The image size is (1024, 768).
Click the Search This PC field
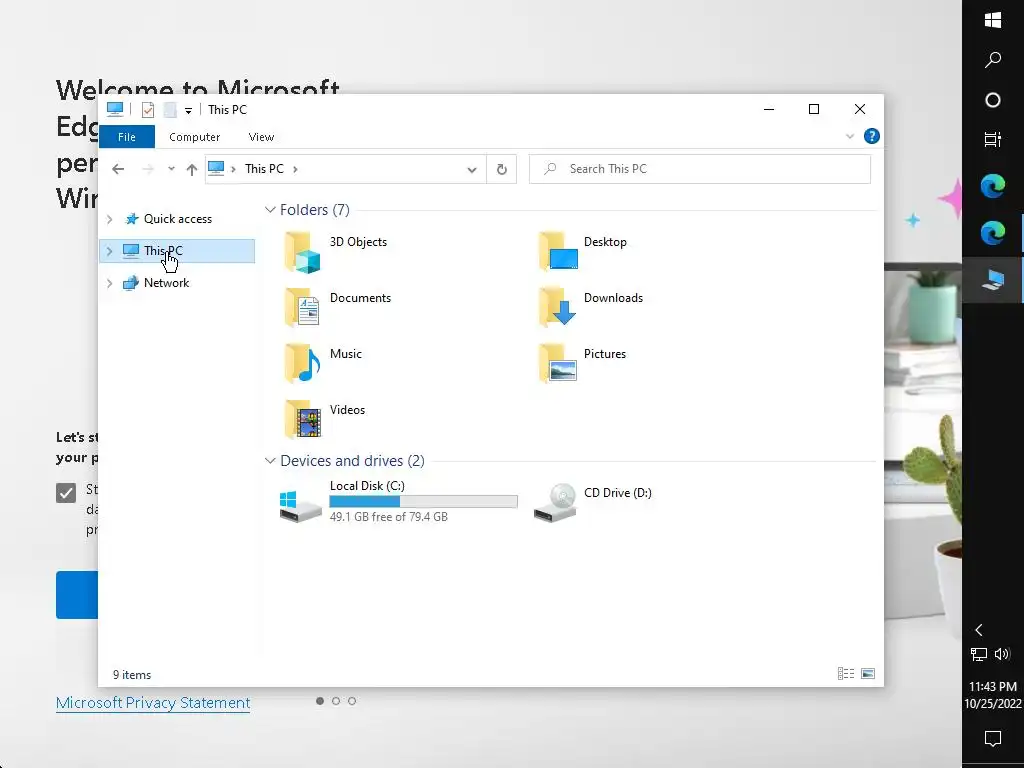(699, 169)
